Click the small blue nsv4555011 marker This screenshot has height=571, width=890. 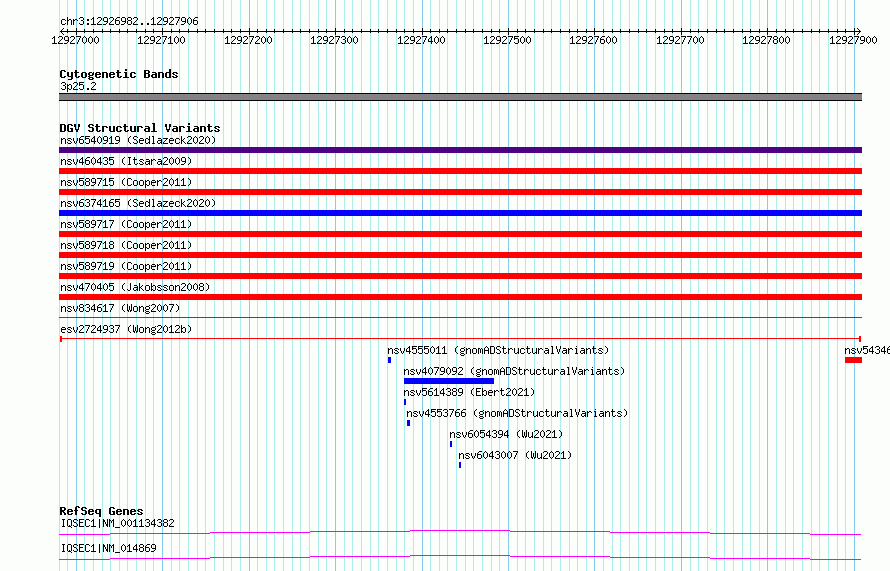(389, 360)
